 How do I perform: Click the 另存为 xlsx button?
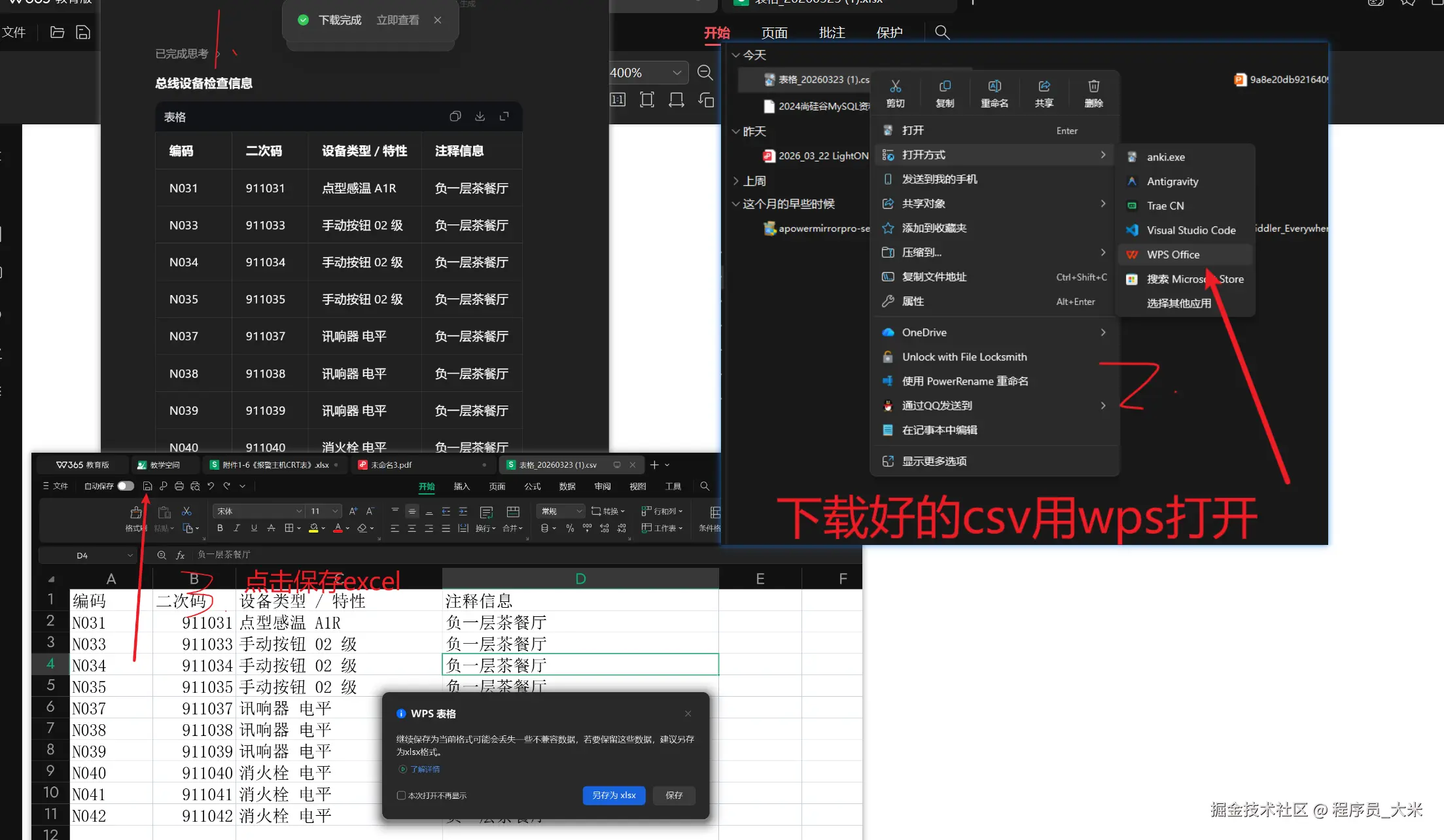pos(614,796)
